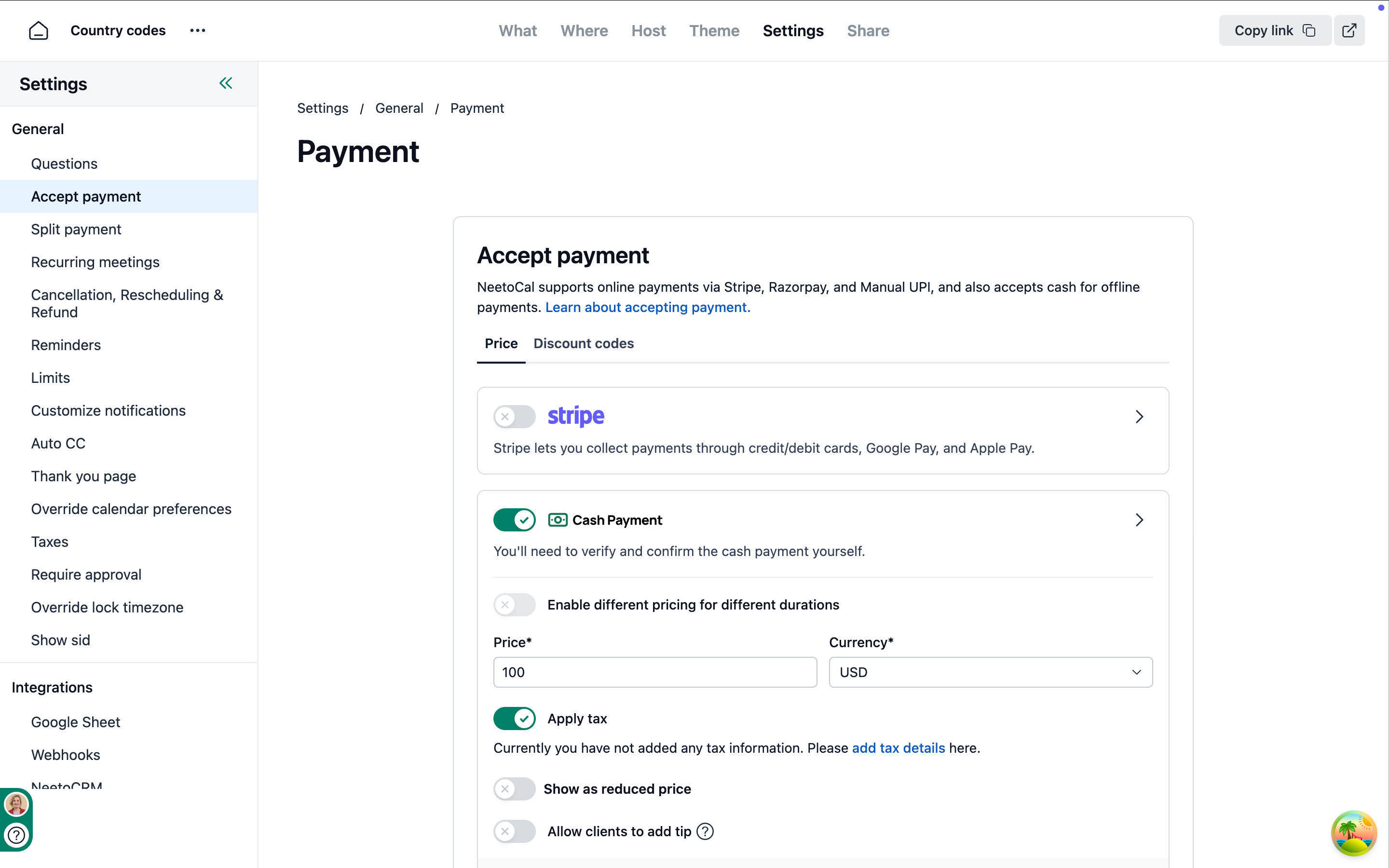Open the Currency USD dropdown
This screenshot has height=868, width=1389.
point(990,672)
